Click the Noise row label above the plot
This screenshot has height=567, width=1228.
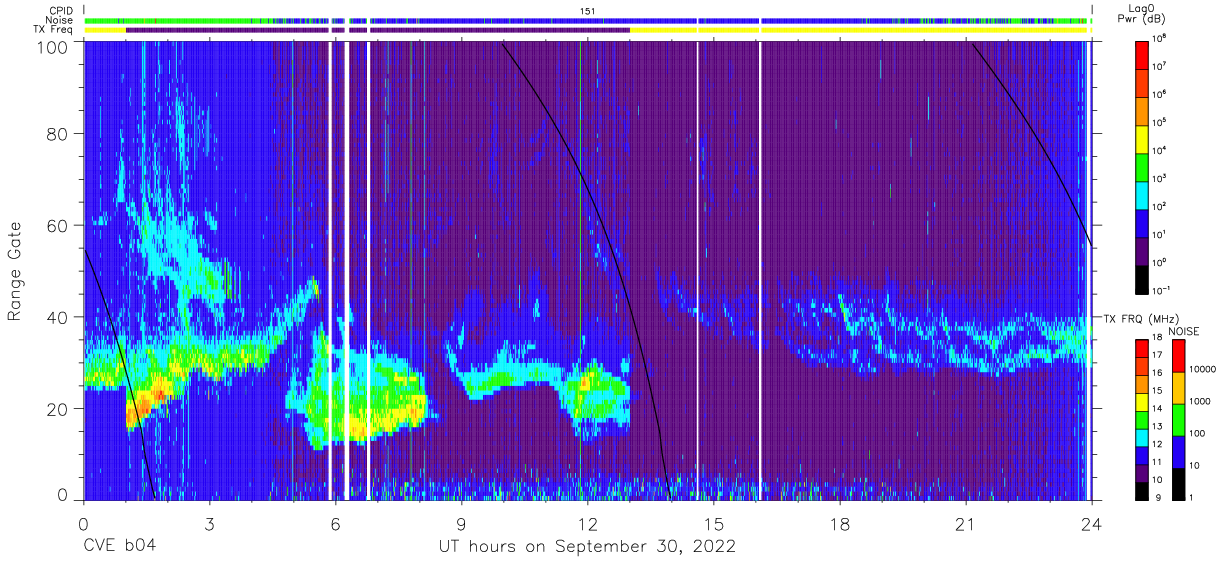point(59,20)
